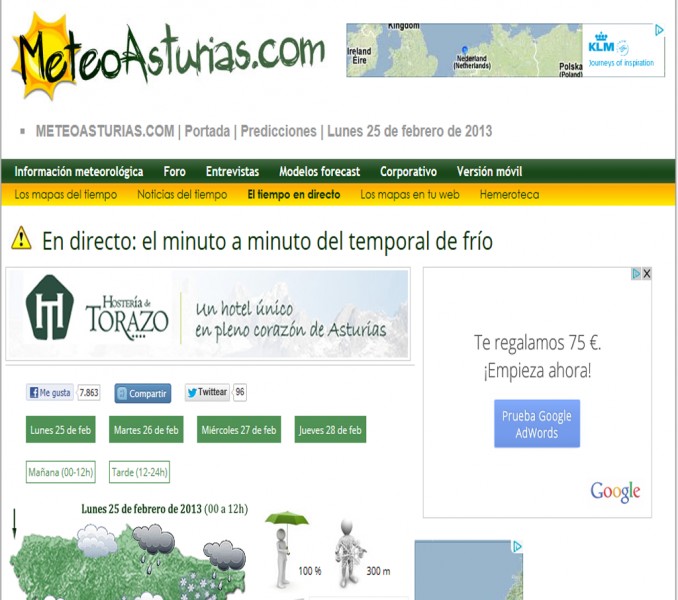The image size is (678, 600).
Task: Open the Información meteorológica menu
Action: (79, 172)
